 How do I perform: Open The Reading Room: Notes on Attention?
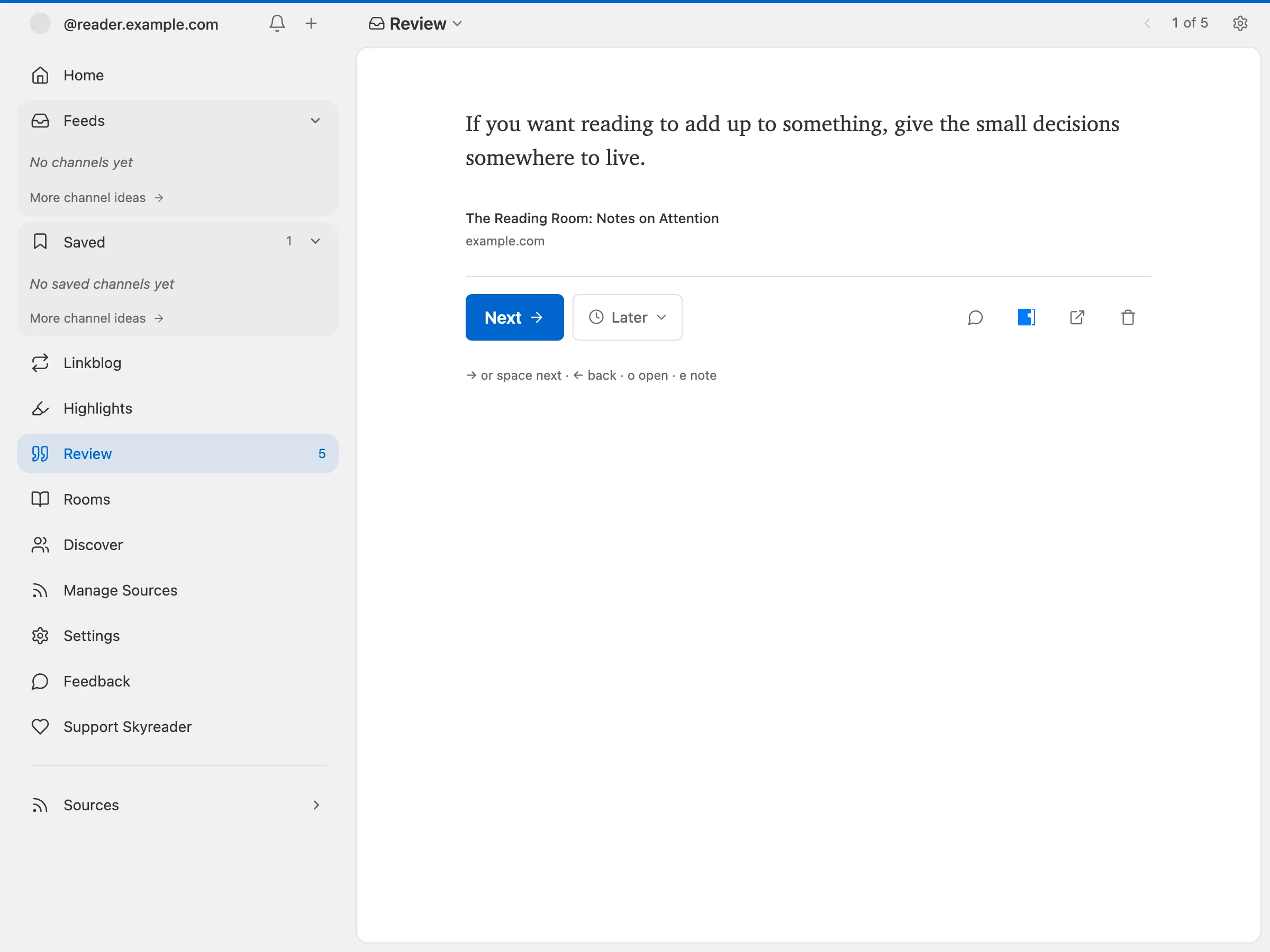pyautogui.click(x=592, y=218)
